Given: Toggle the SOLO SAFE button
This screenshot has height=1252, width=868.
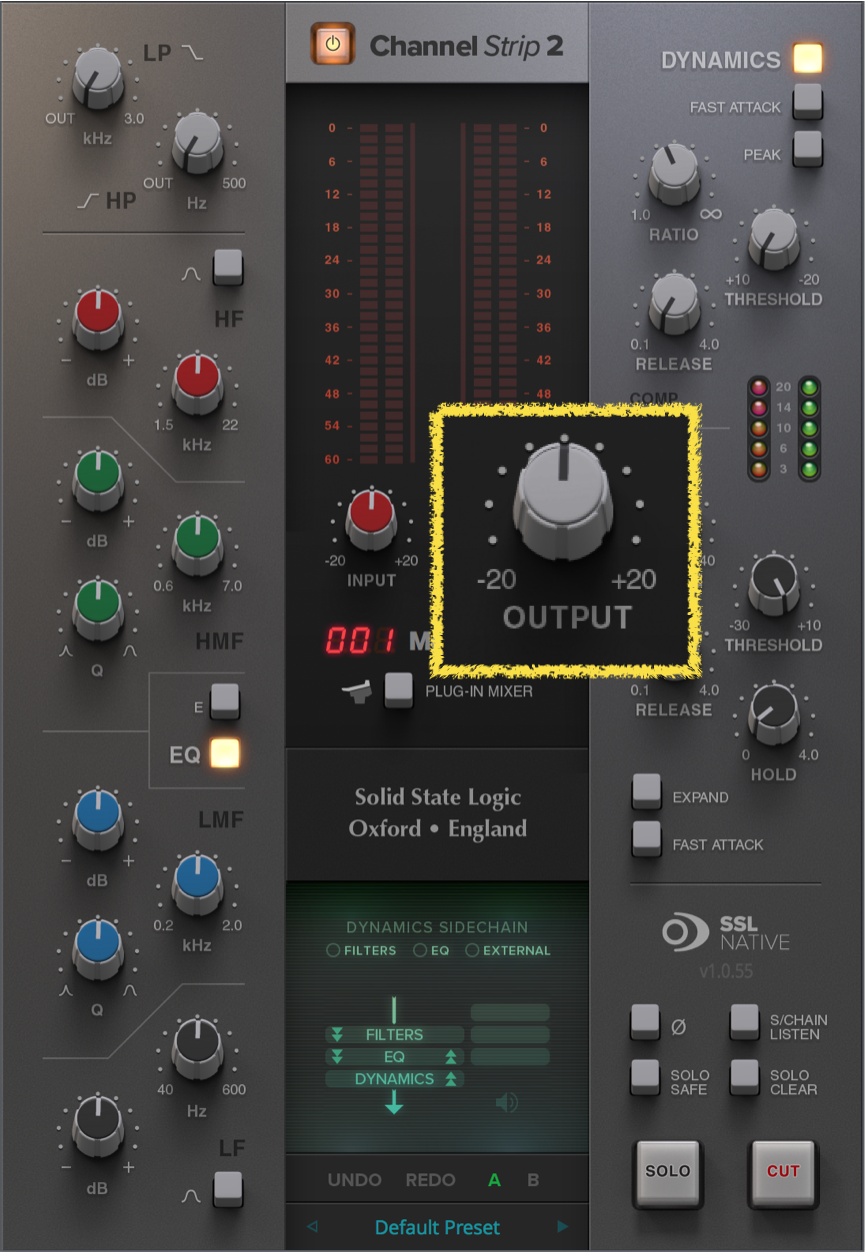Looking at the screenshot, I should point(645,1076).
